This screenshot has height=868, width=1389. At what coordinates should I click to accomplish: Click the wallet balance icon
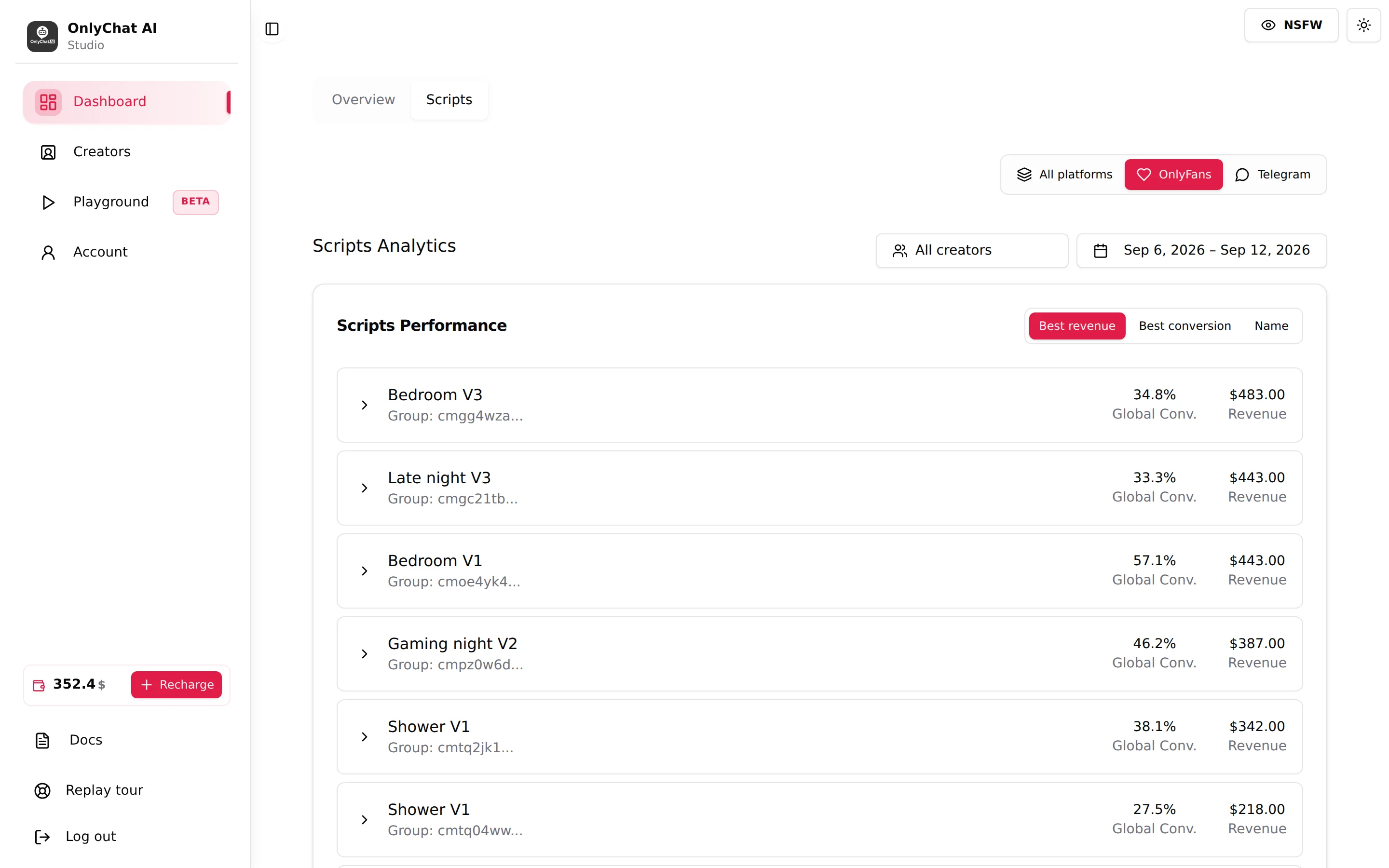39,685
